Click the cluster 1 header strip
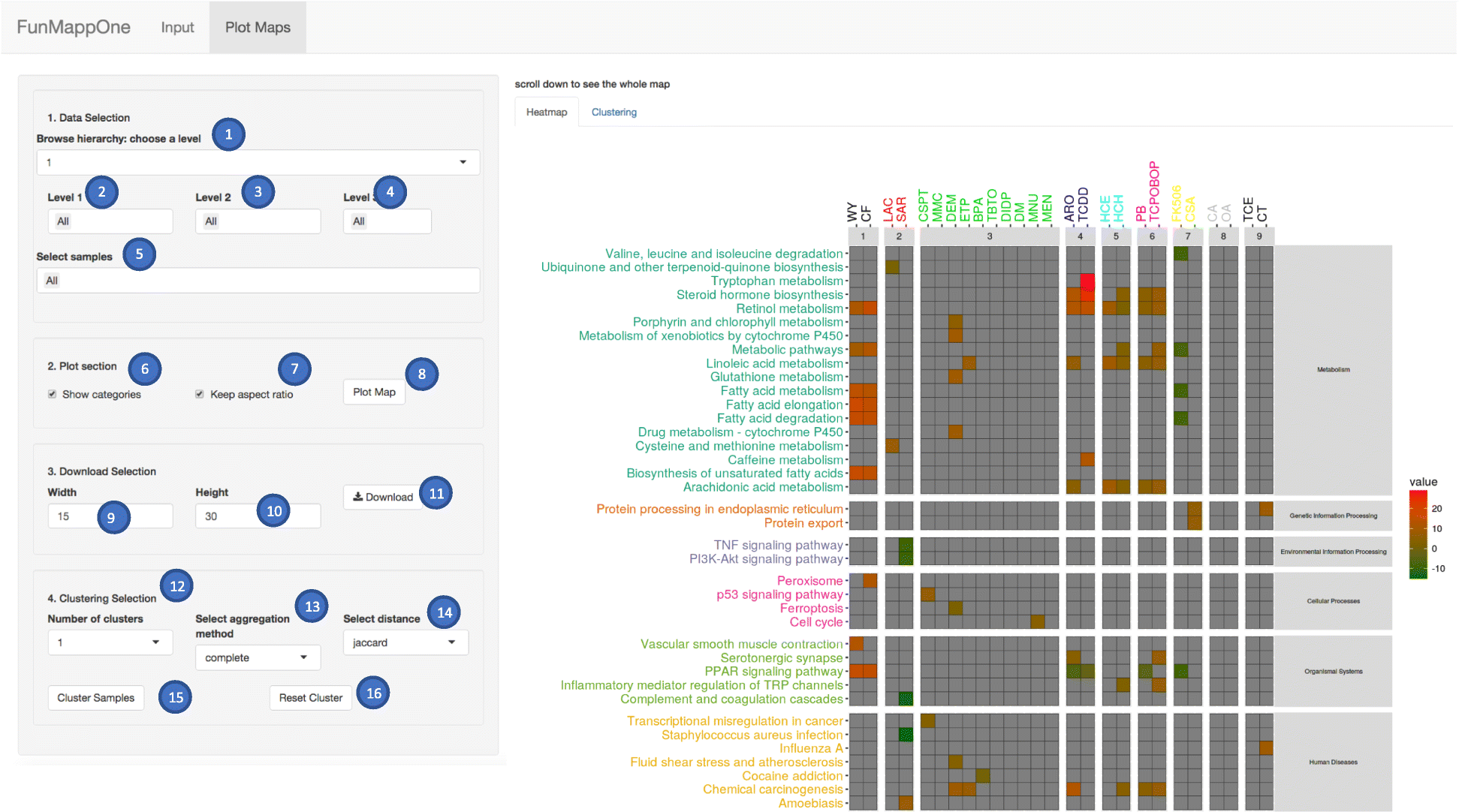1459x812 pixels. pyautogui.click(x=863, y=236)
